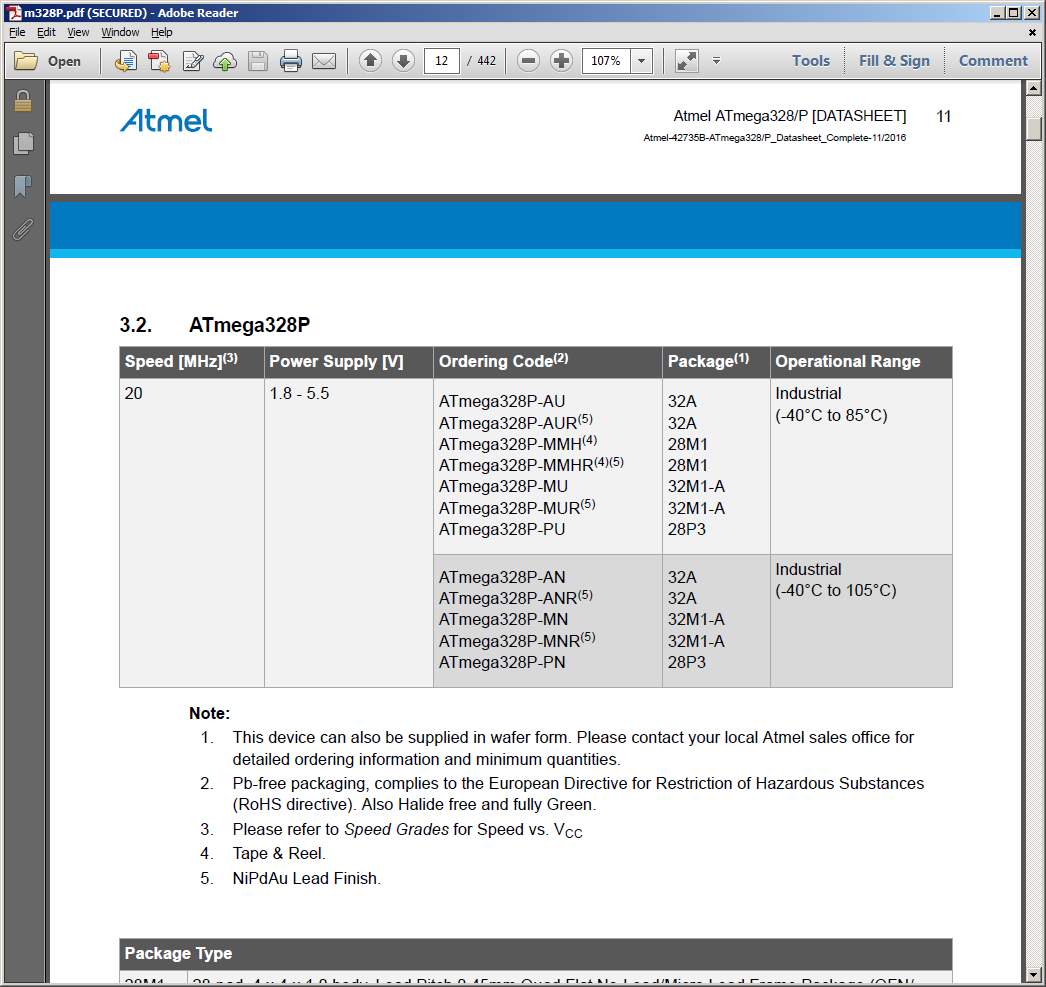Open the bookmarks panel icon
The image size is (1046, 987).
23,186
